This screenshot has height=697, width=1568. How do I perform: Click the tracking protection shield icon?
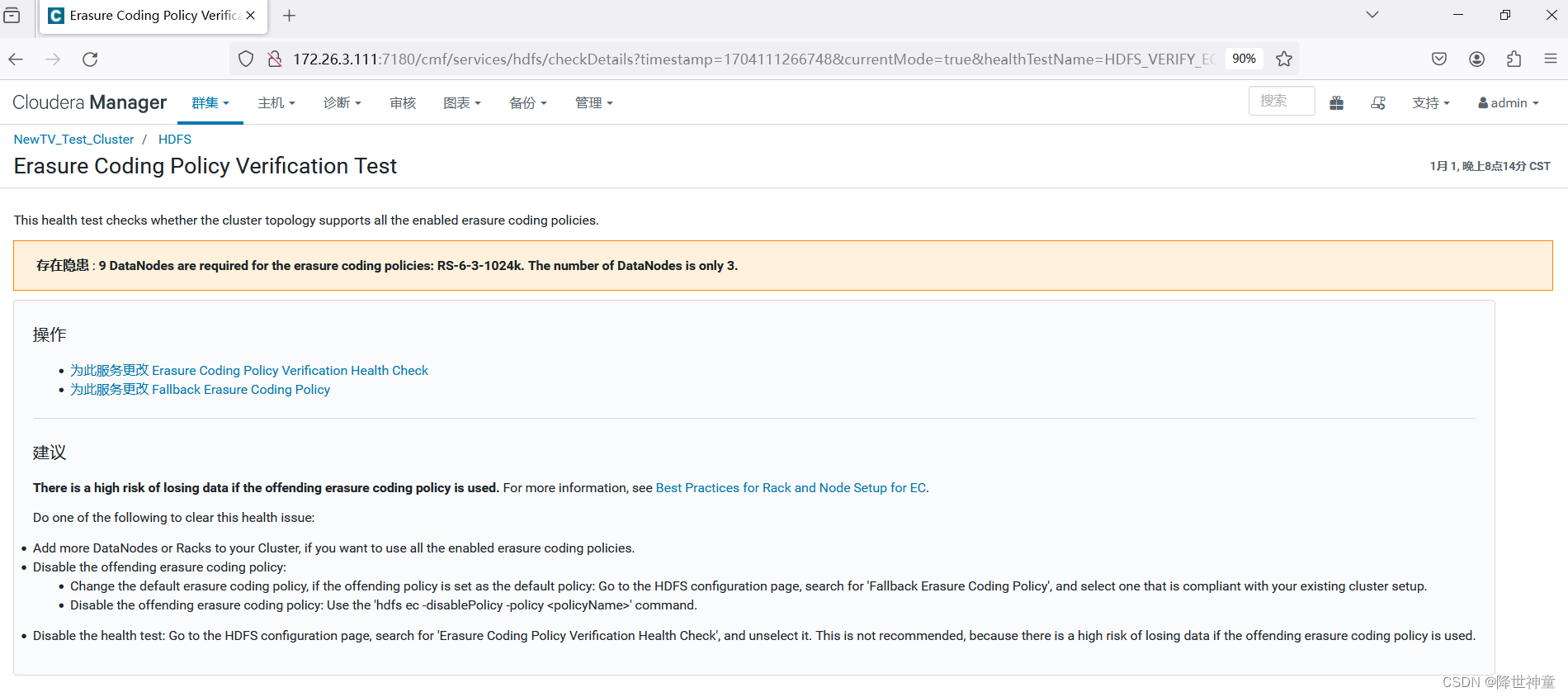246,59
